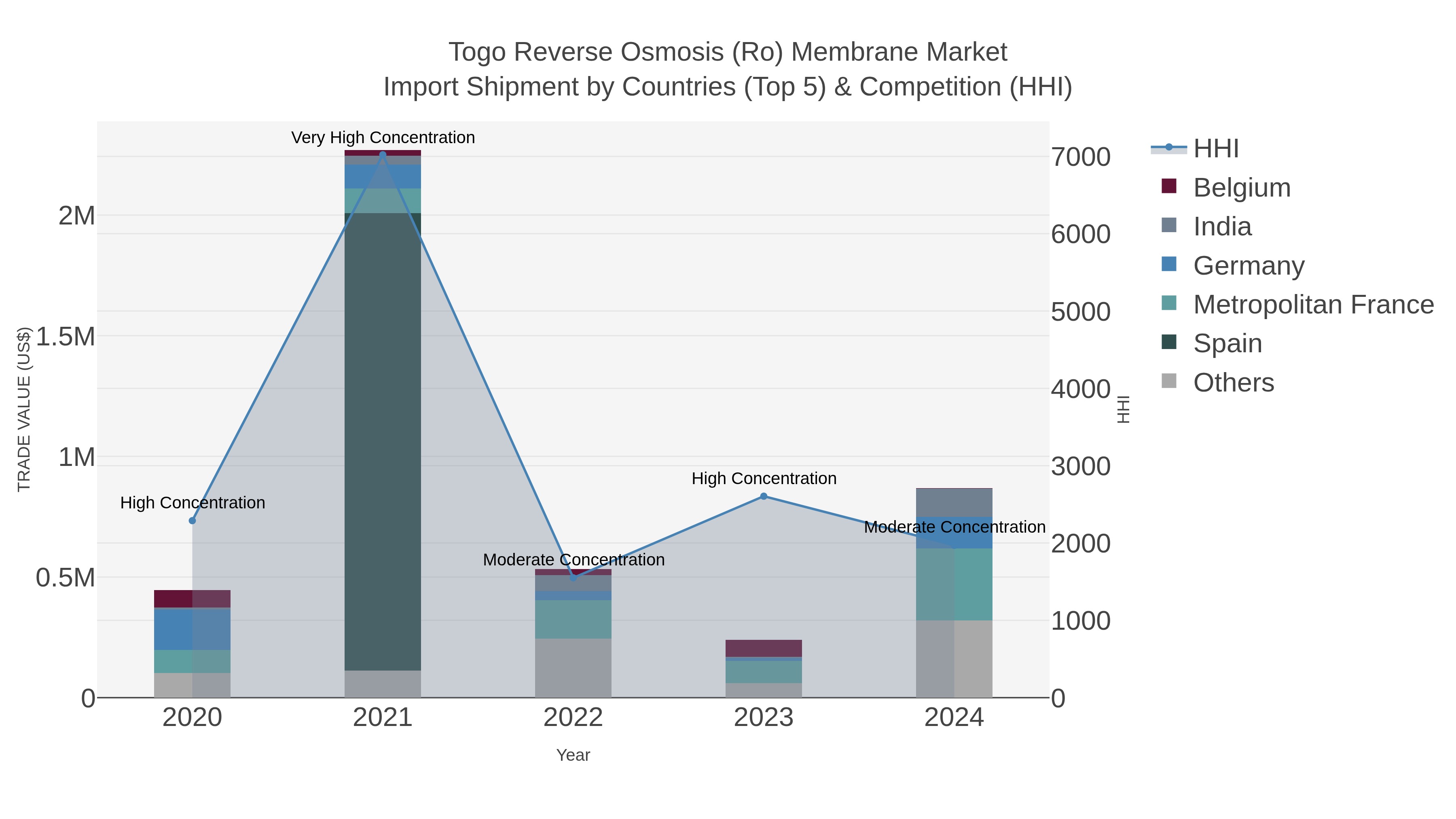Click the 2022 'Moderate Concentration' annotation
1456x819 pixels.
click(x=574, y=560)
